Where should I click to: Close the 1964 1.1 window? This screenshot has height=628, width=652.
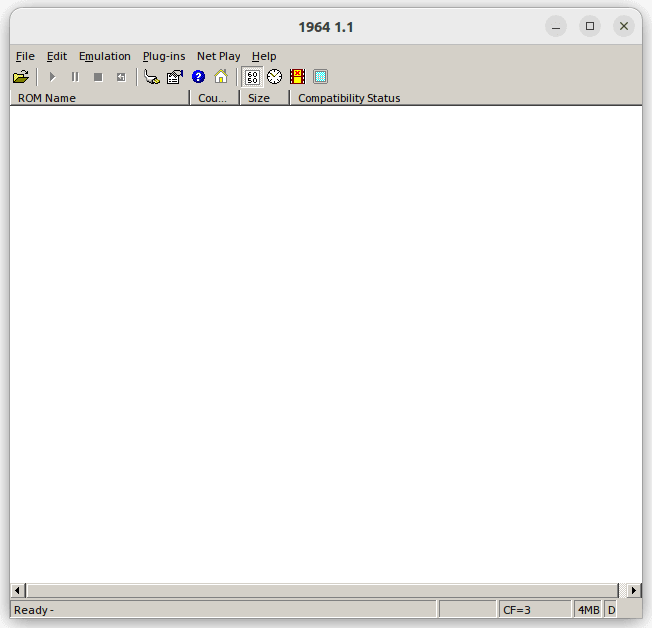[624, 26]
